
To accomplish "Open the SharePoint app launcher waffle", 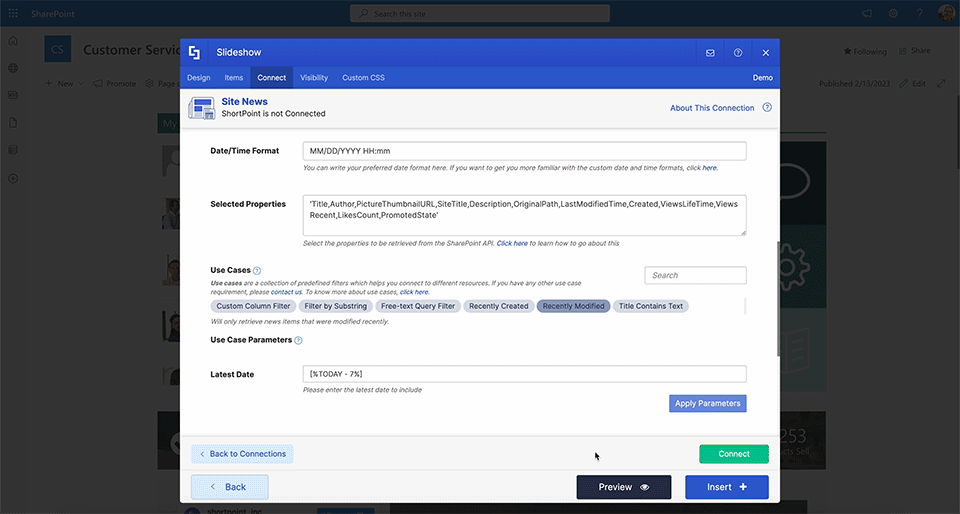I will [x=13, y=13].
